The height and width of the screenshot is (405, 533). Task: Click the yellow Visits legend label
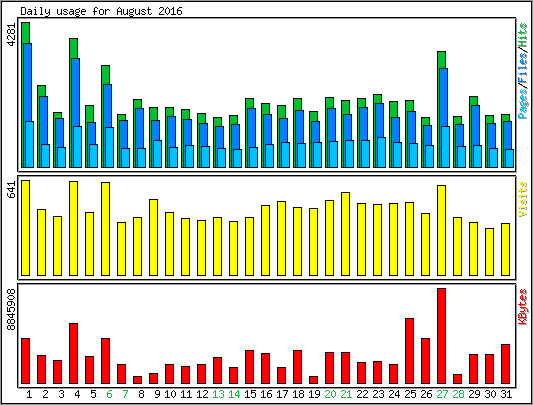523,199
